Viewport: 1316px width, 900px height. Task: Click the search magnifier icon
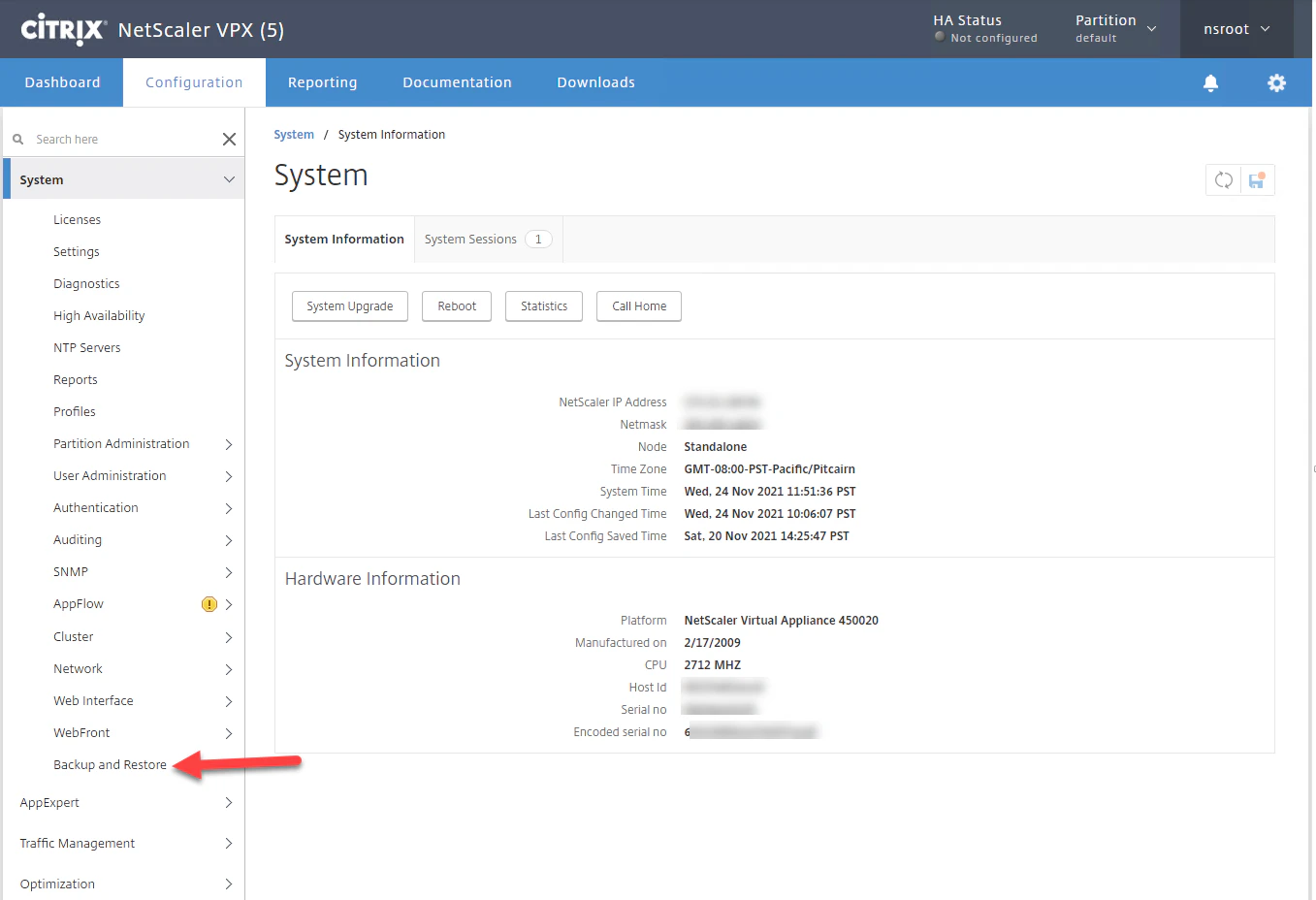(19, 139)
